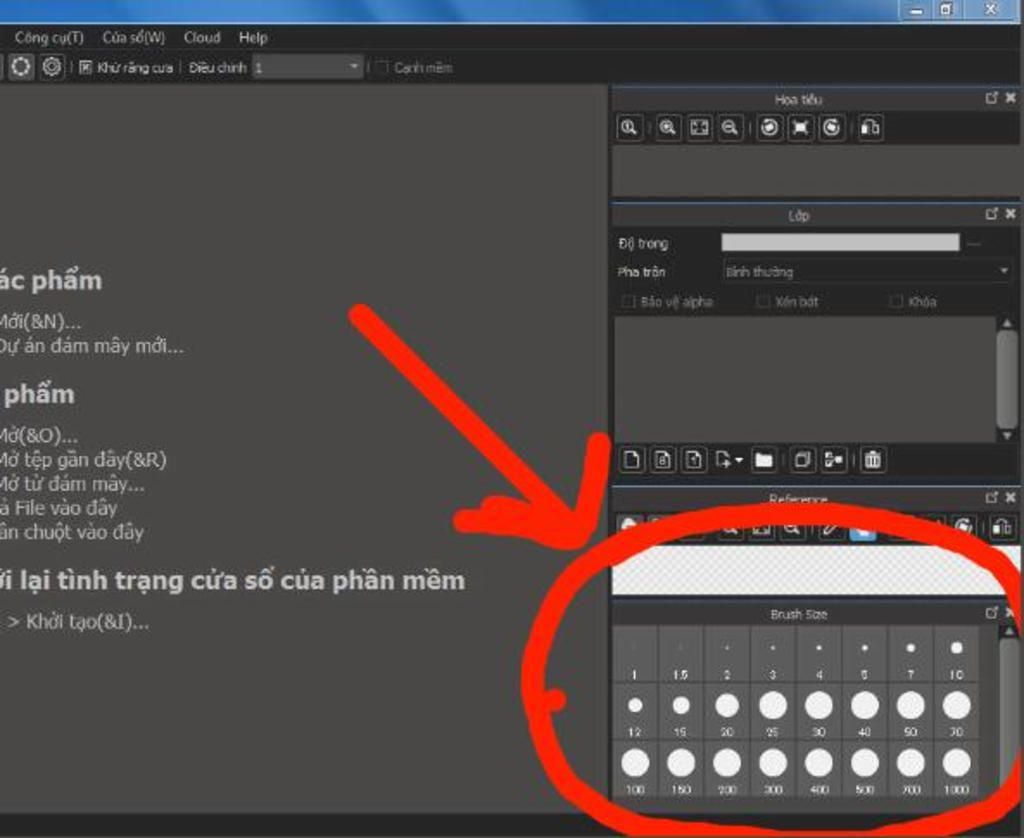This screenshot has width=1024, height=838.
Task: Fit canvas to window in Navigator panel
Action: pyautogui.click(x=699, y=128)
